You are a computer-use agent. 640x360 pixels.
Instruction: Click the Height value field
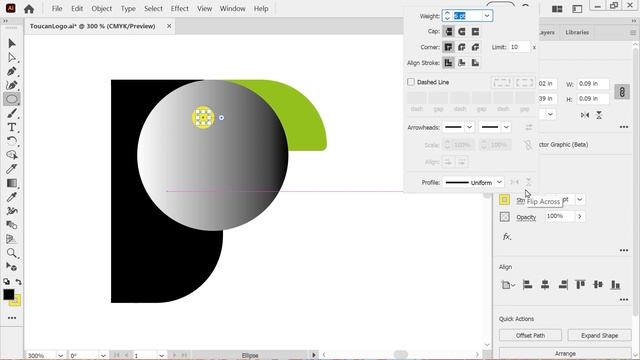[592, 99]
